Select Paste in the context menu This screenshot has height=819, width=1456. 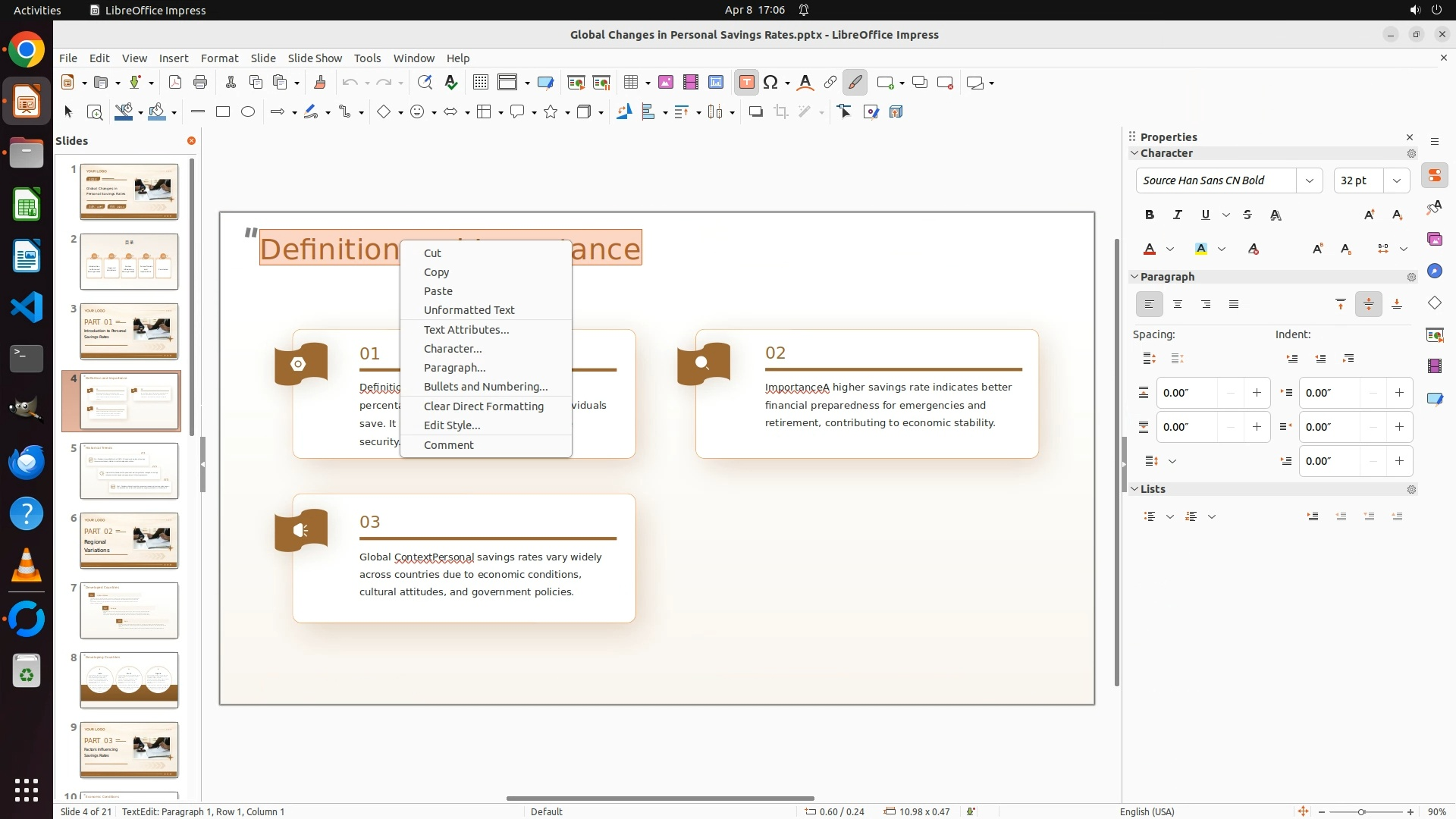[x=438, y=291]
